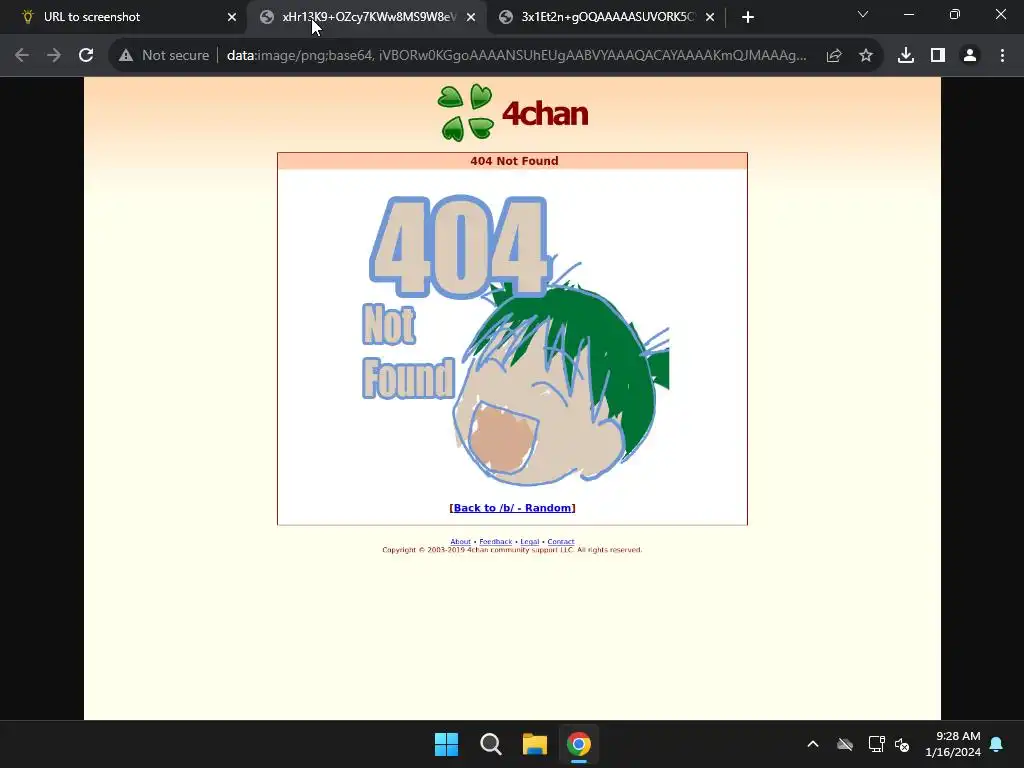Click the Not secure warning icon
Screen dimensions: 1024x768
point(126,56)
